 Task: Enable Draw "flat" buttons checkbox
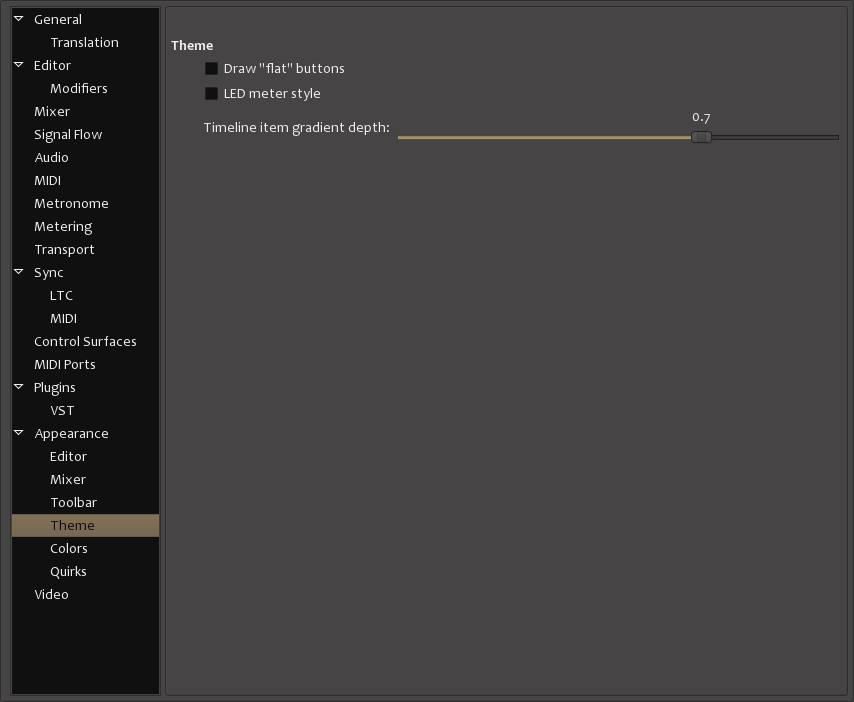coord(211,69)
